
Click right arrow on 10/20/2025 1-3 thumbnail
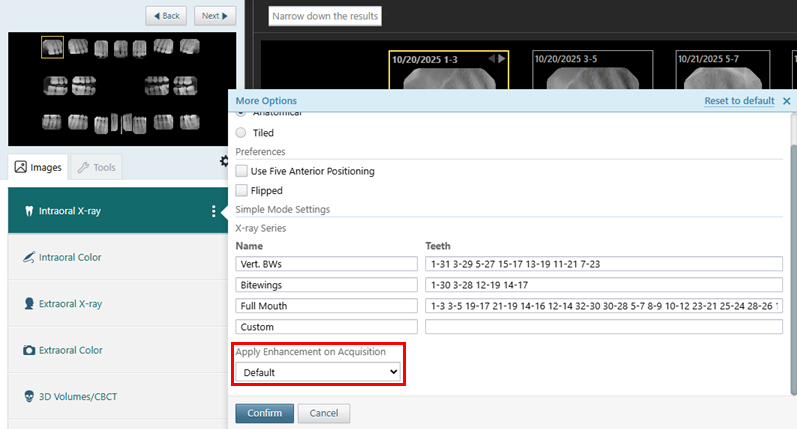(x=502, y=59)
